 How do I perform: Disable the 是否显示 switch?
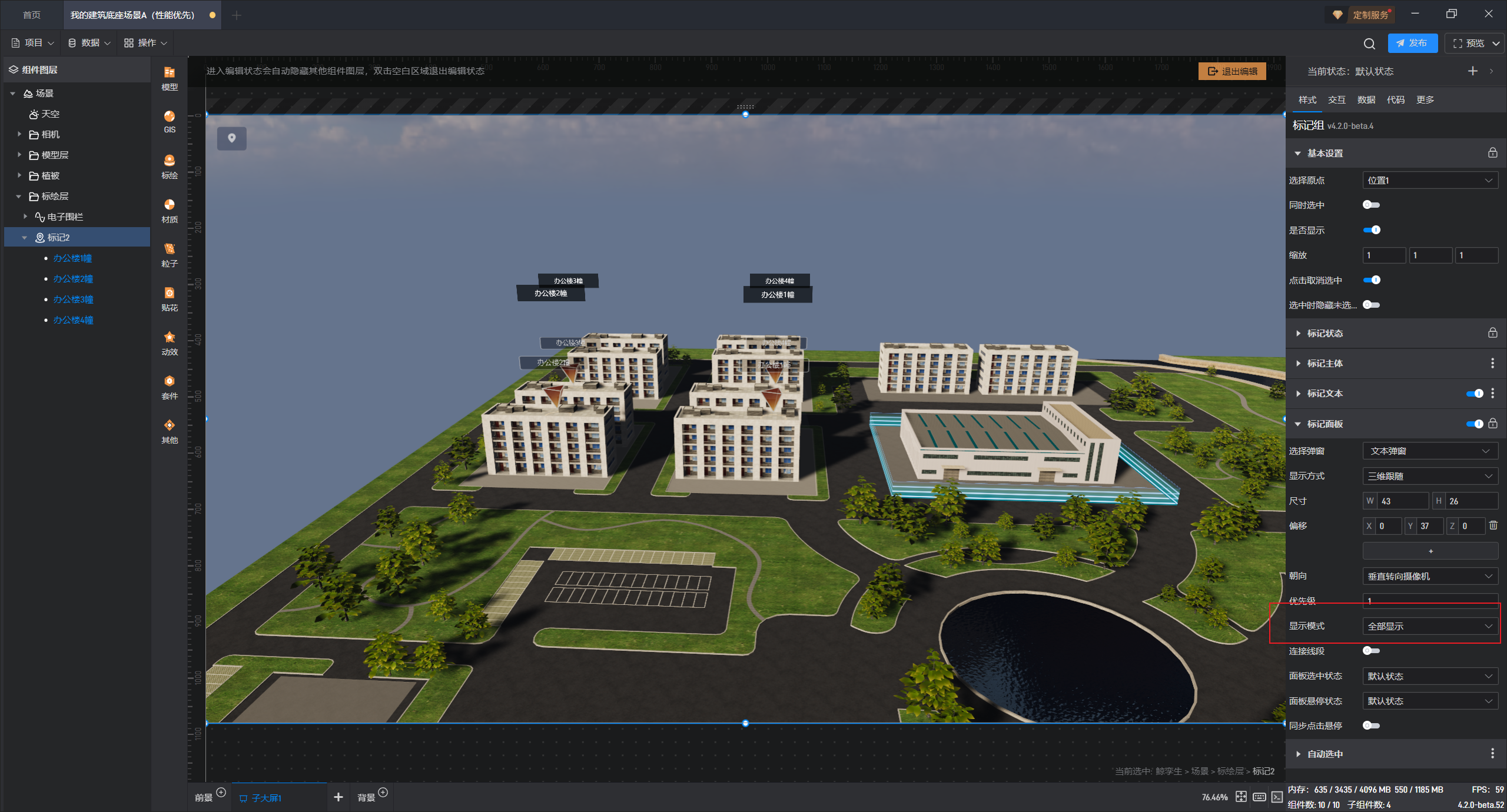(x=1371, y=230)
